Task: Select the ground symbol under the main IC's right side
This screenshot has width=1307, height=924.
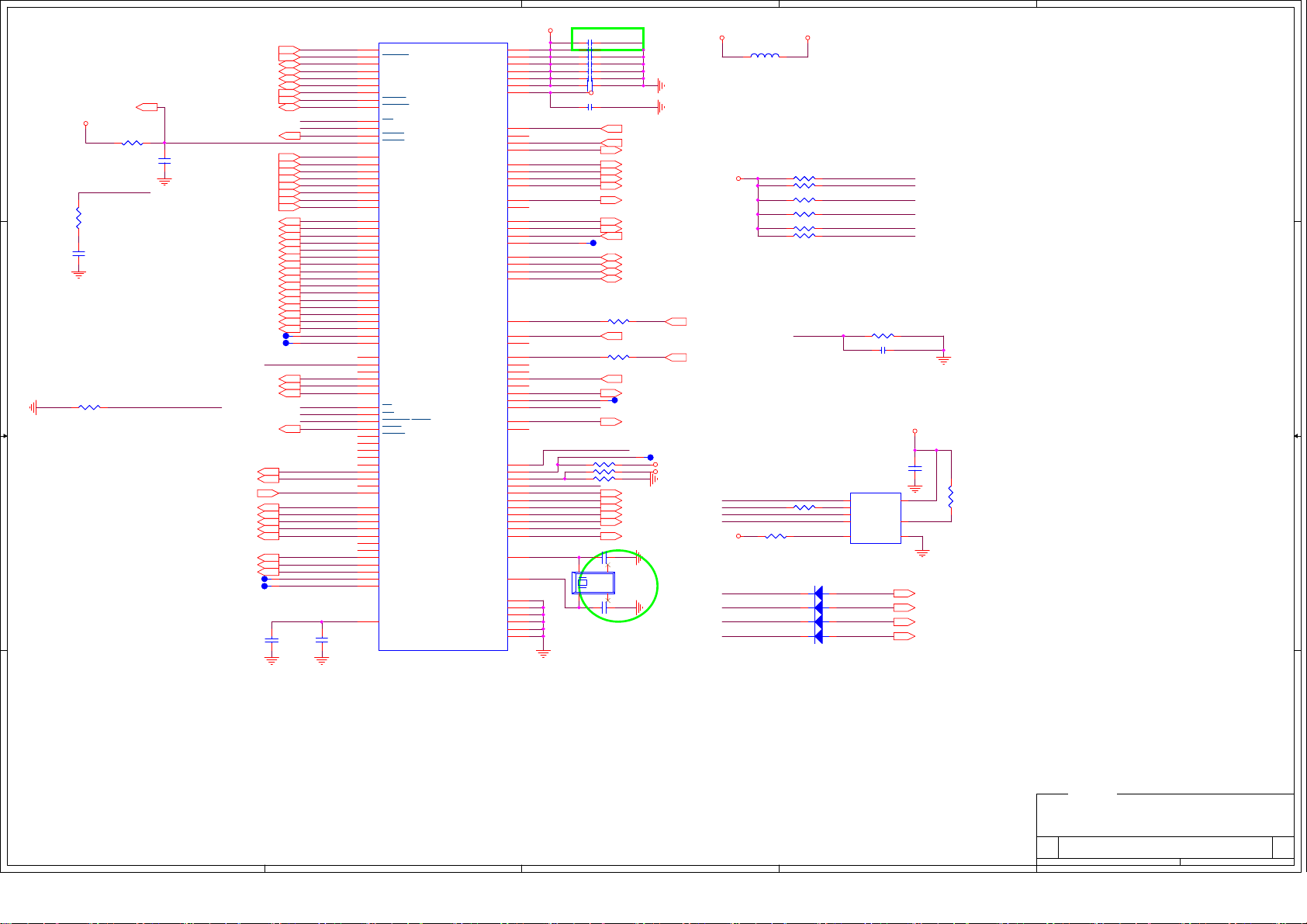Action: coord(543,653)
